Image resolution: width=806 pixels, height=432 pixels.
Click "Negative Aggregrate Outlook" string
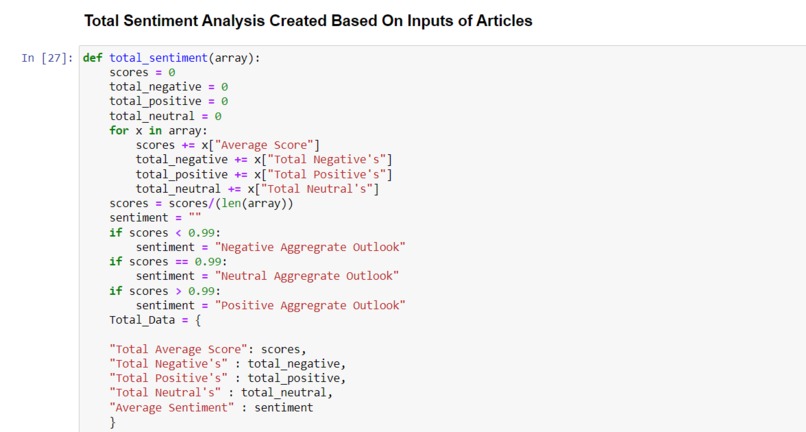(310, 247)
